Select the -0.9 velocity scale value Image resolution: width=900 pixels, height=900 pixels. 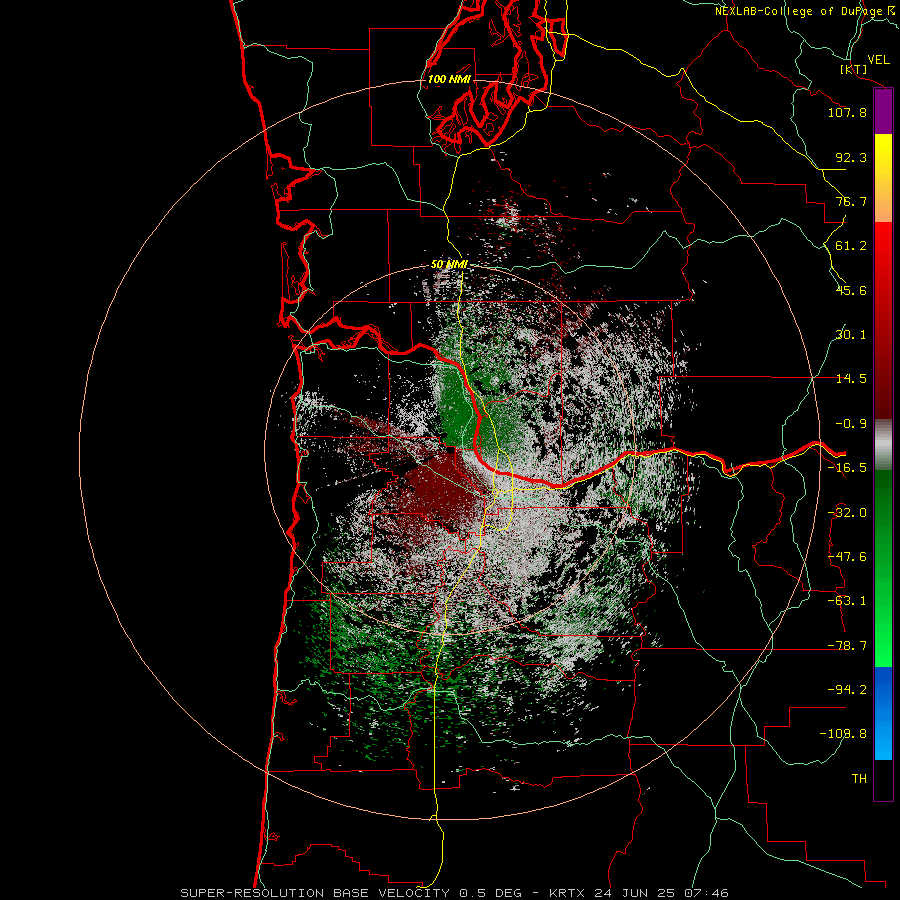tap(851, 424)
